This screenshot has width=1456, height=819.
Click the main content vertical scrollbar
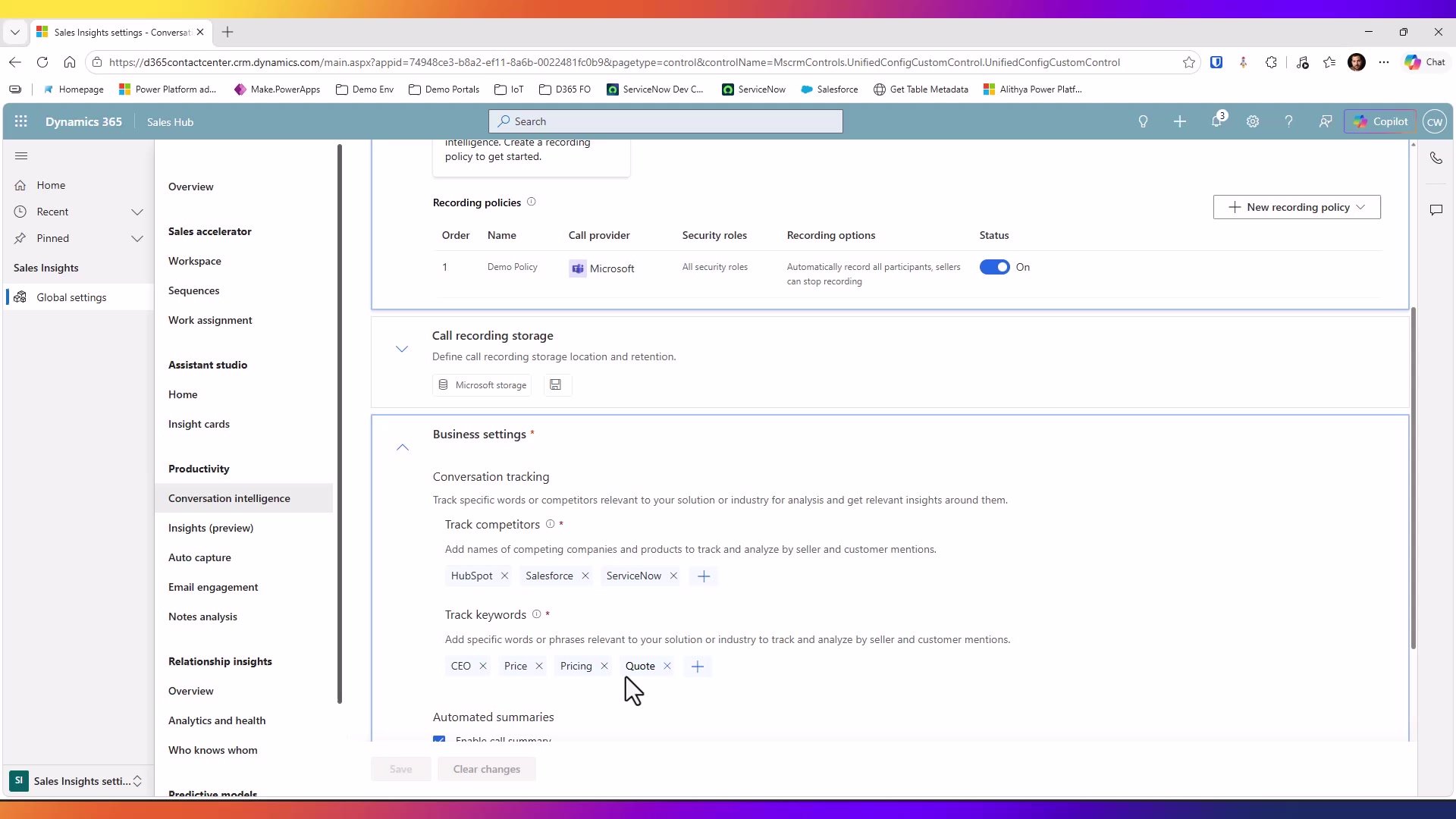pos(1414,478)
